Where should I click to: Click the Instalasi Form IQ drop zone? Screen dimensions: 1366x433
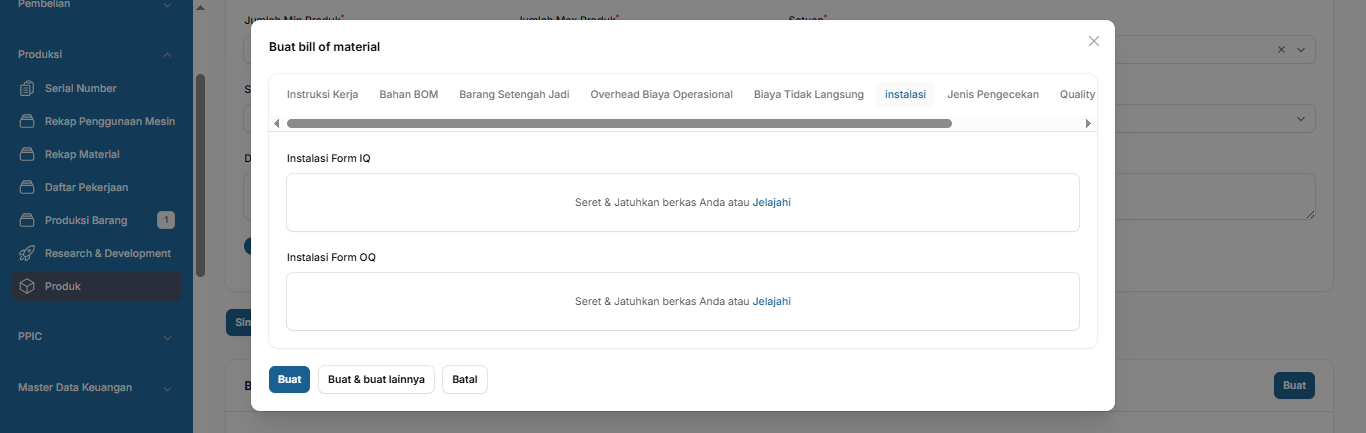click(x=683, y=203)
